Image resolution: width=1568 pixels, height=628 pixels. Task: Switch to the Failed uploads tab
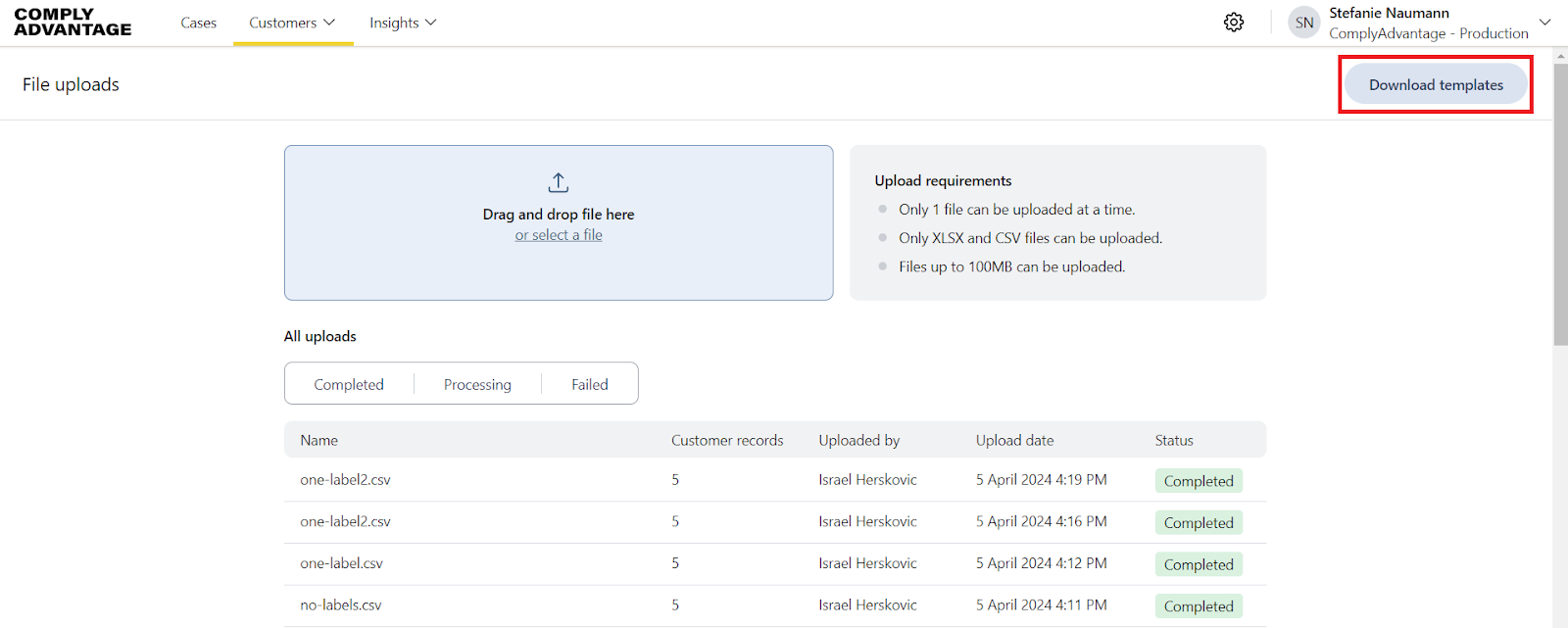tap(590, 384)
